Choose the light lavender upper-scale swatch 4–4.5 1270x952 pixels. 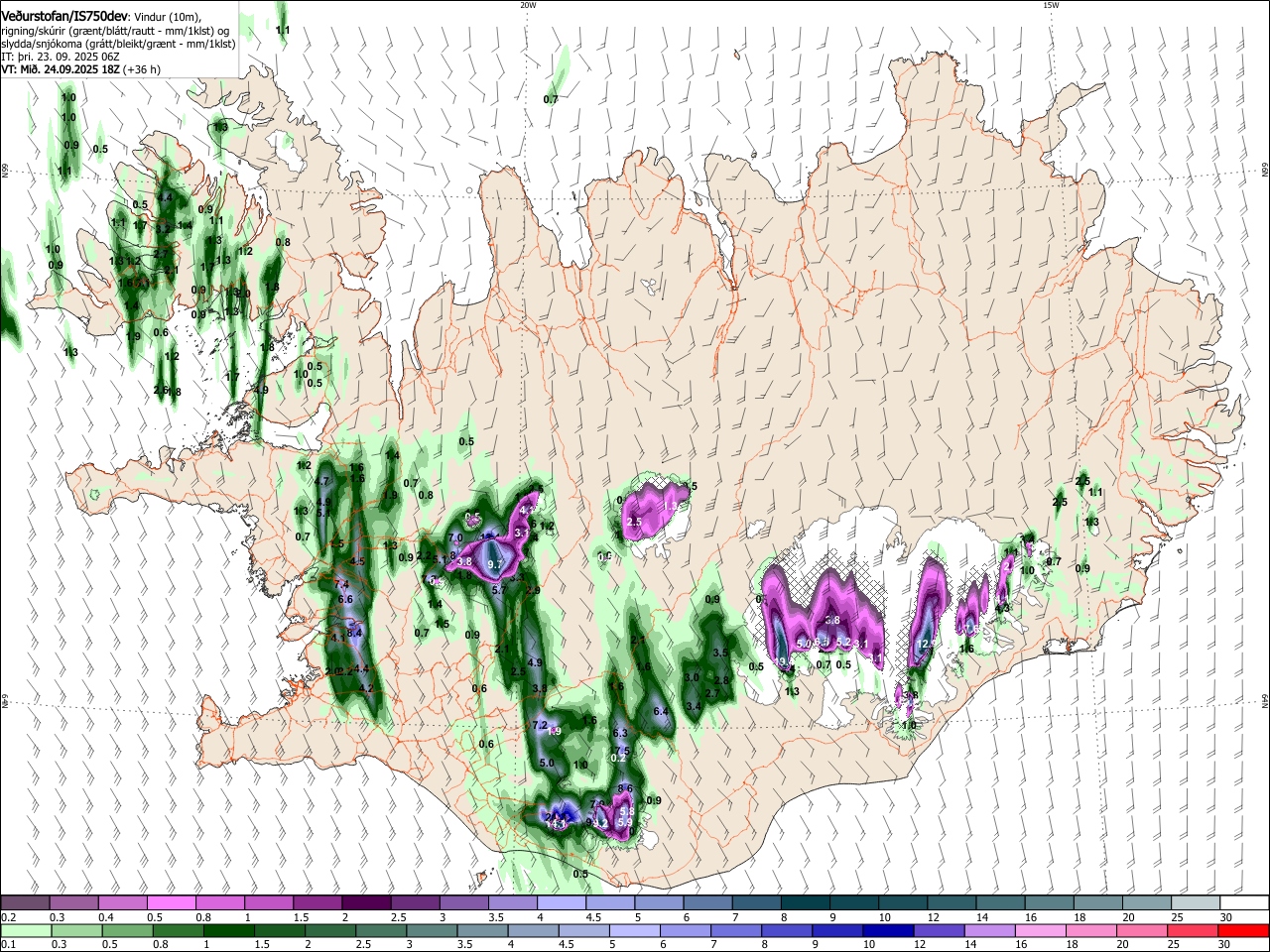click(x=561, y=903)
